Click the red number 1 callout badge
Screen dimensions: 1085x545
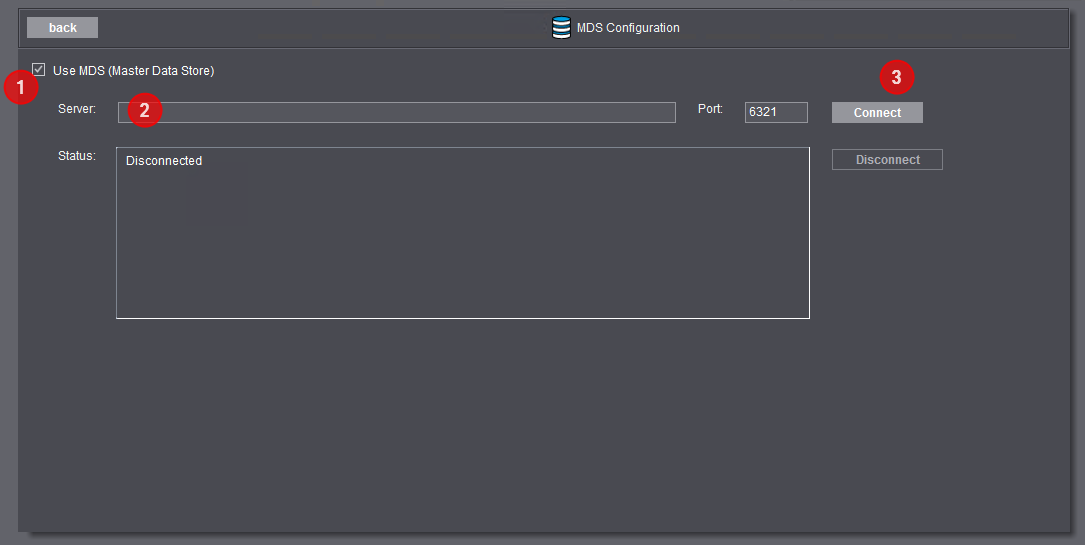[x=19, y=88]
